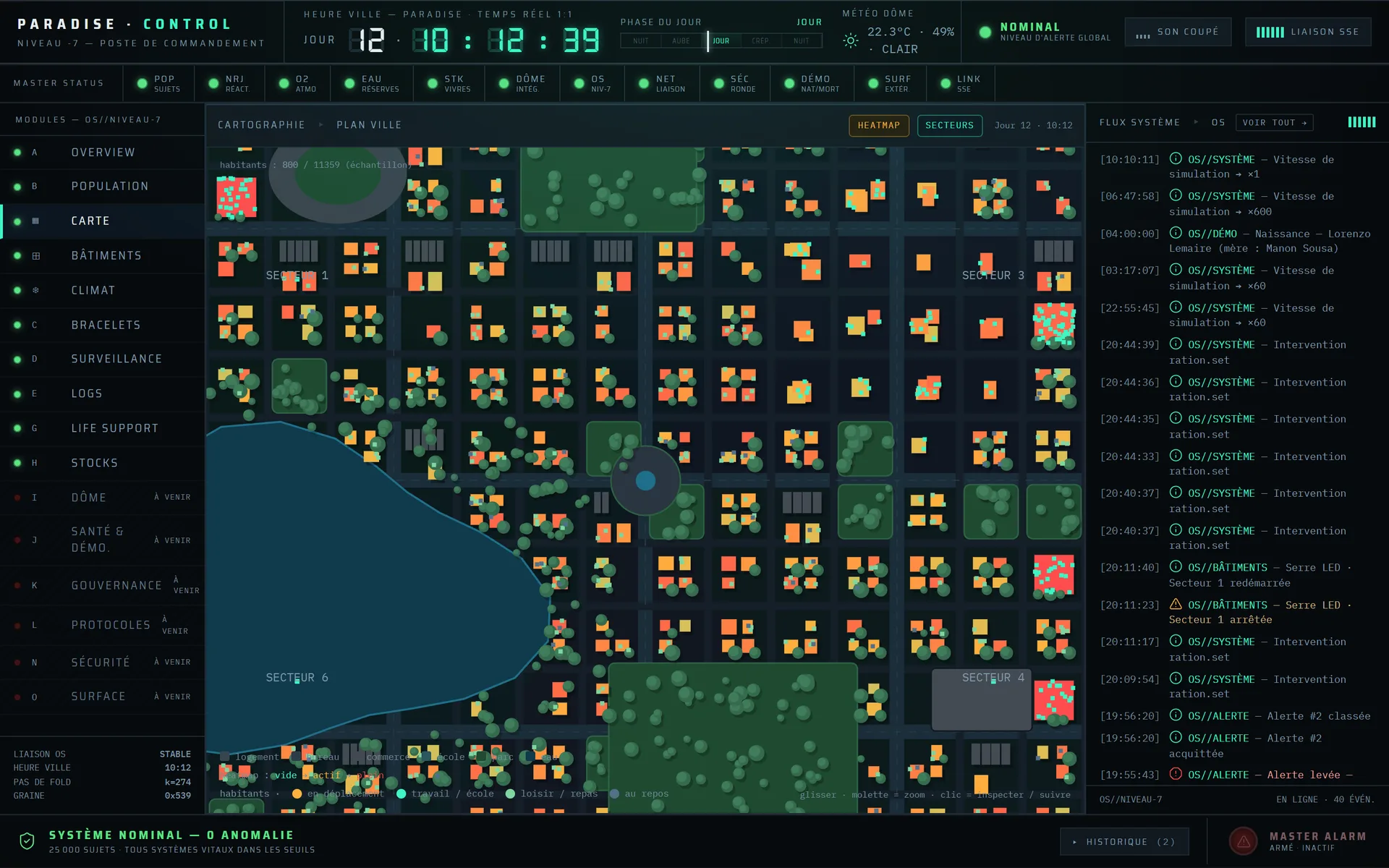1389x868 pixels.
Task: Toggle the HEATMAP map overlay
Action: coord(879,125)
